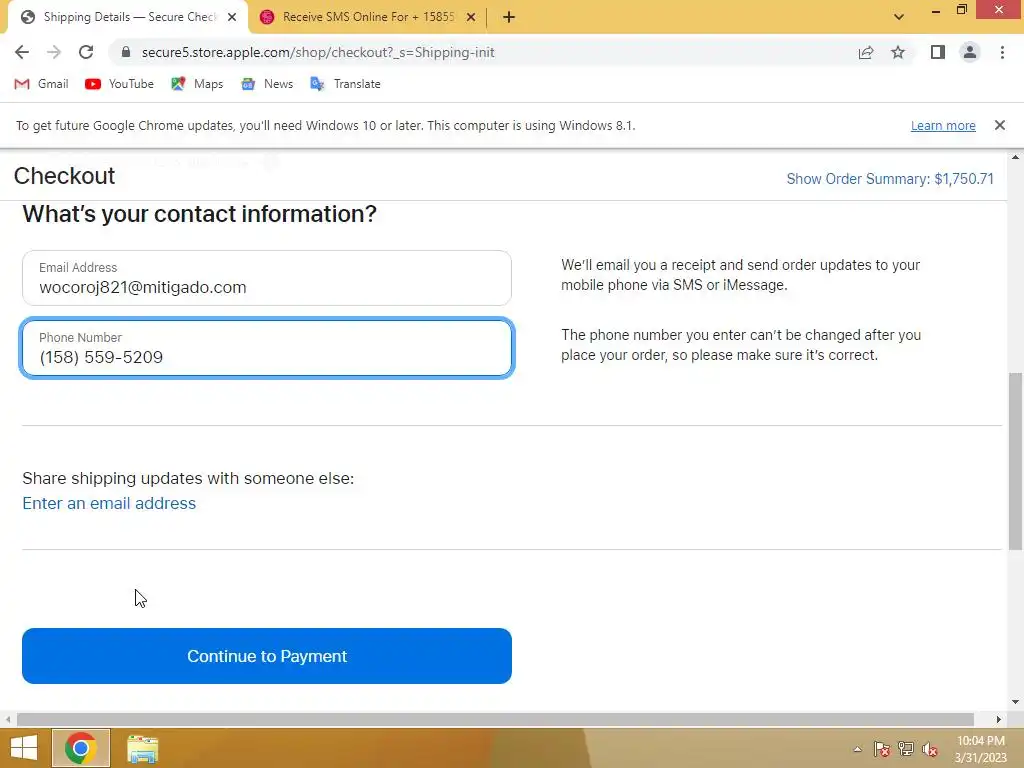Click the horizontal scrollbar thumb
This screenshot has width=1024, height=768.
click(495, 719)
